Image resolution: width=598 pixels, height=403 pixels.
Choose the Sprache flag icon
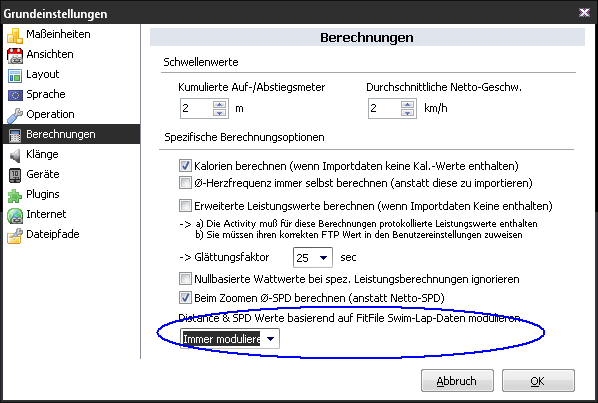pyautogui.click(x=15, y=95)
